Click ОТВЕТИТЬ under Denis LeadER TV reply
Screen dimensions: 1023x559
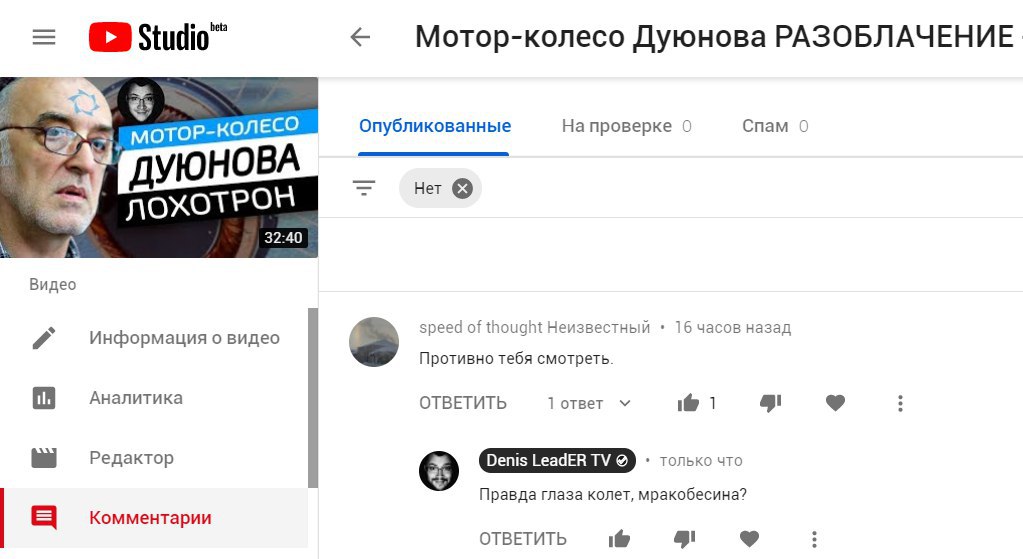click(x=523, y=539)
